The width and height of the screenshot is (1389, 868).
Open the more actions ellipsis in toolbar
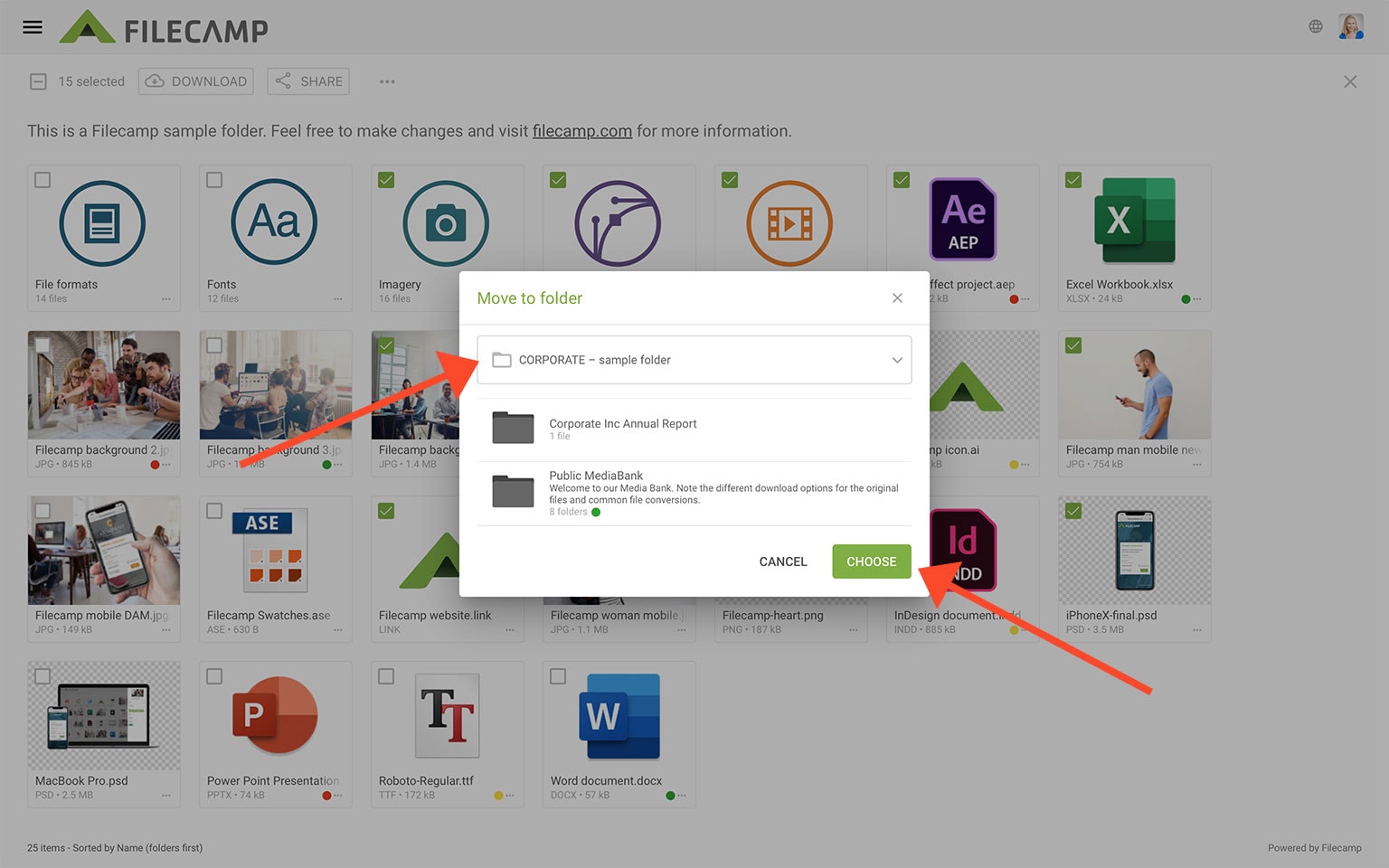click(387, 81)
